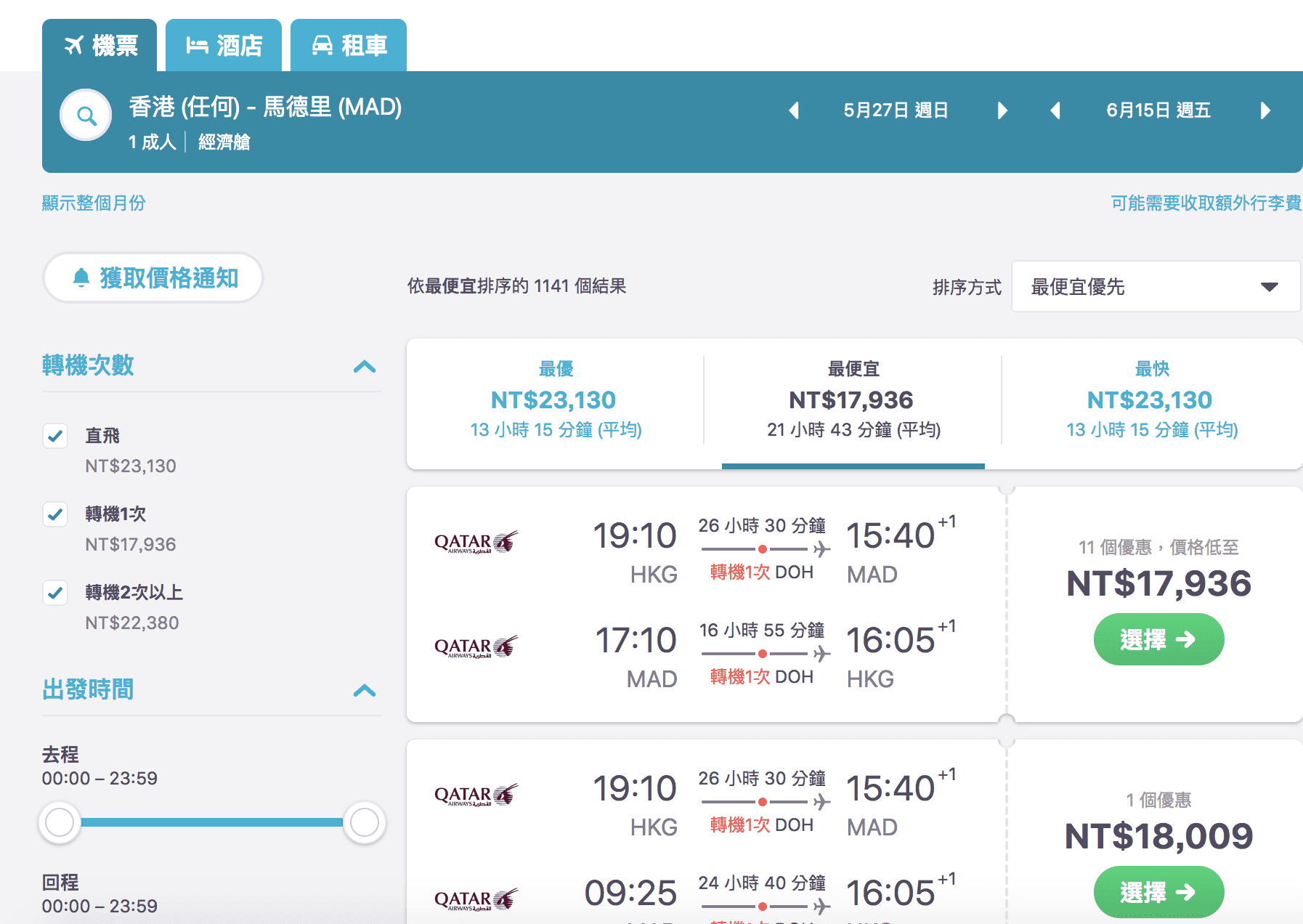
Task: Go to previous day before 6月15日
Action: [x=1056, y=110]
